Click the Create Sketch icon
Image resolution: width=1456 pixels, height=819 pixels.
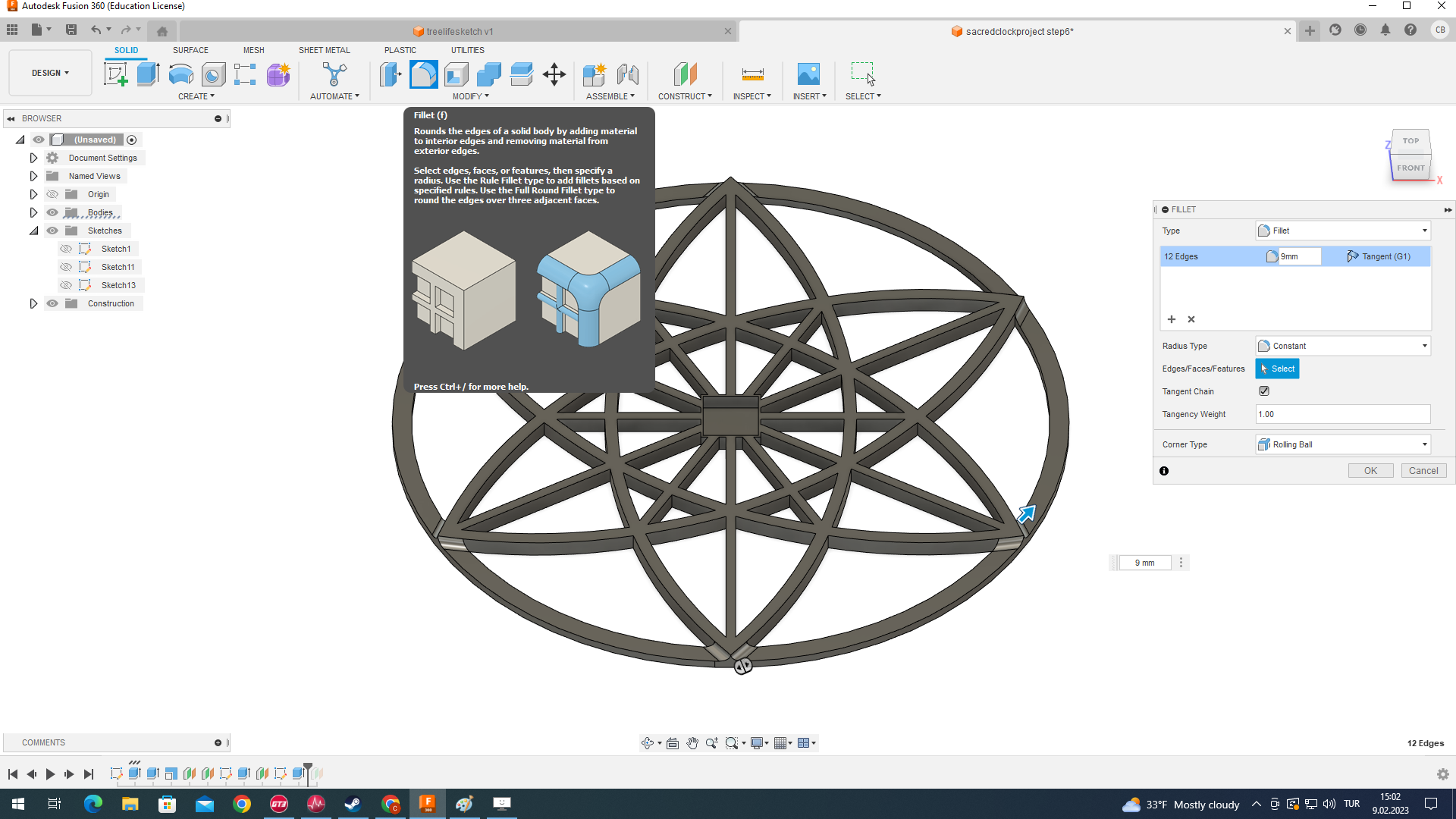click(115, 74)
